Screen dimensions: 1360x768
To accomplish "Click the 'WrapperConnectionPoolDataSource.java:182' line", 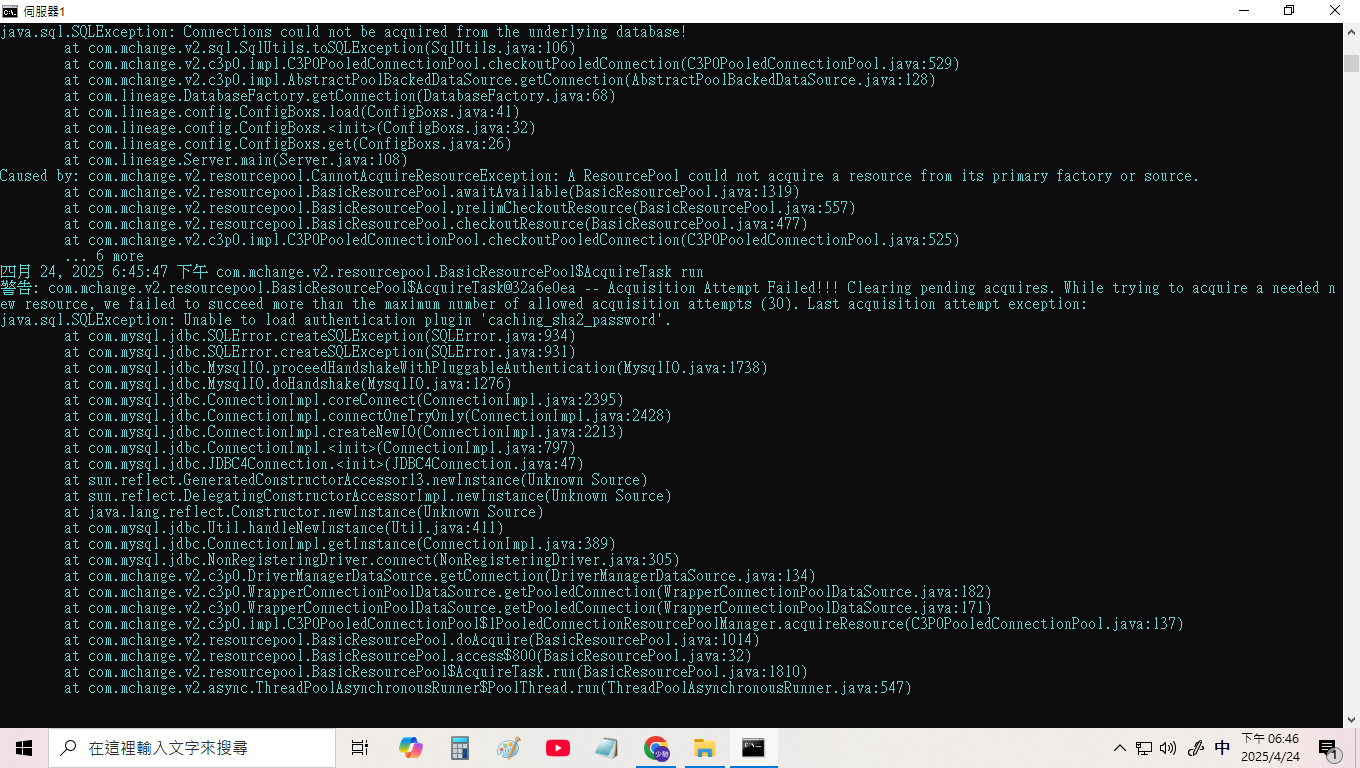I will click(x=528, y=592).
